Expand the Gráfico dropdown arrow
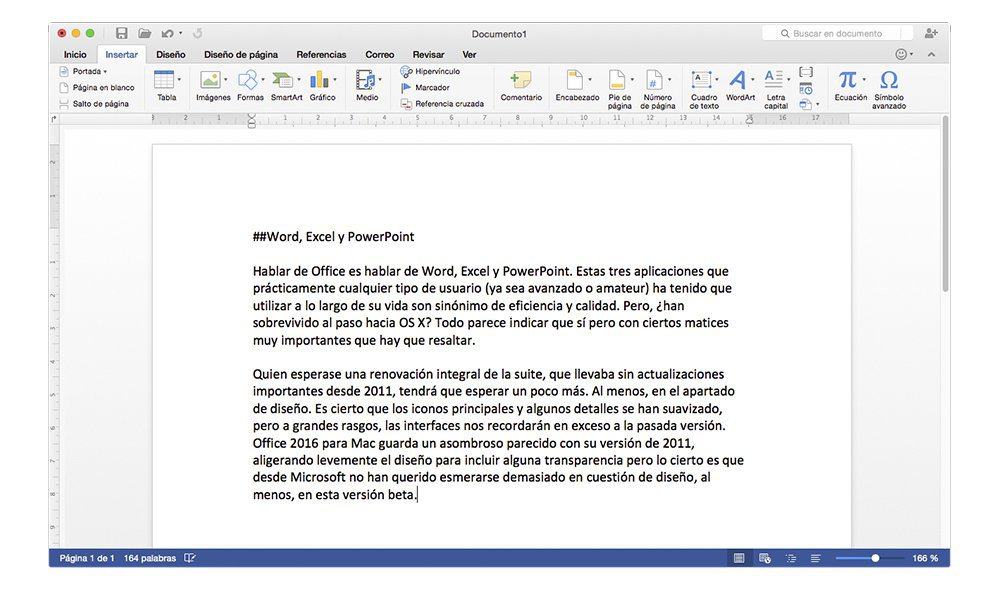The height and width of the screenshot is (589, 1000). pyautogui.click(x=335, y=80)
